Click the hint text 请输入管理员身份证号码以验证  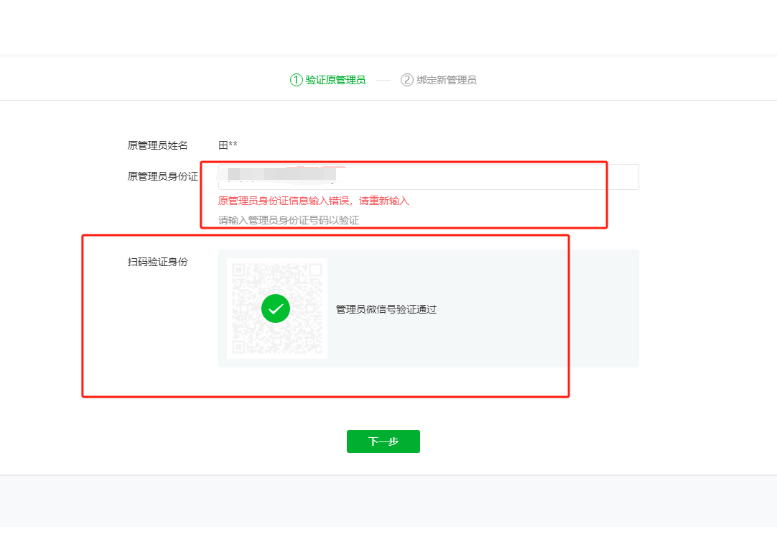click(288, 220)
